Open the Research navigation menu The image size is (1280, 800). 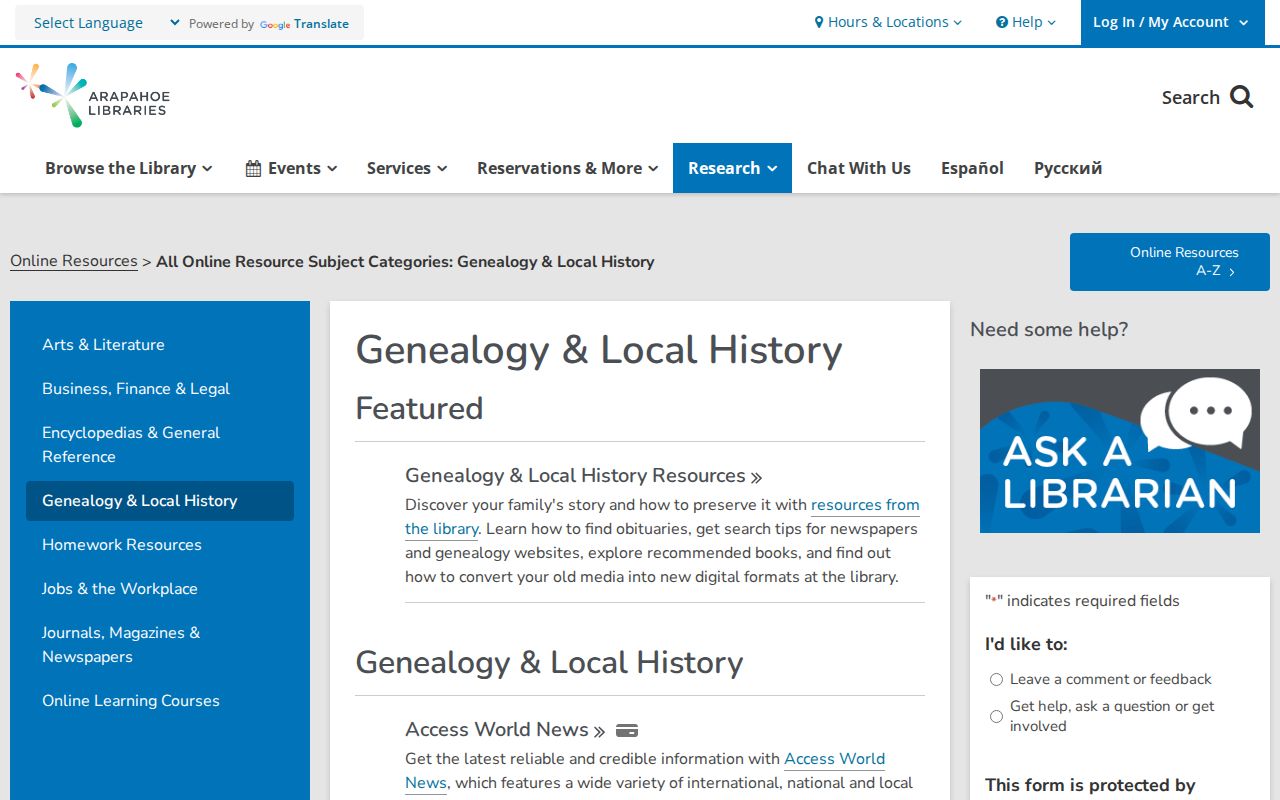(732, 168)
